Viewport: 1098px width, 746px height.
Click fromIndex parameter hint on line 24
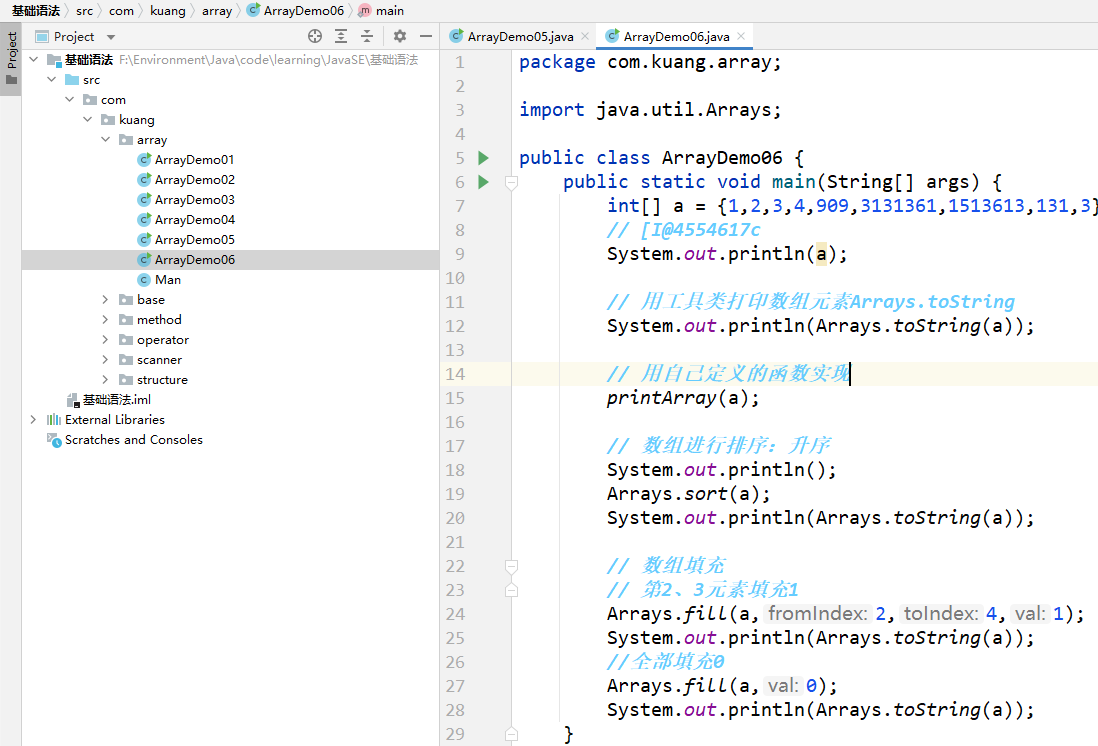coord(817,614)
